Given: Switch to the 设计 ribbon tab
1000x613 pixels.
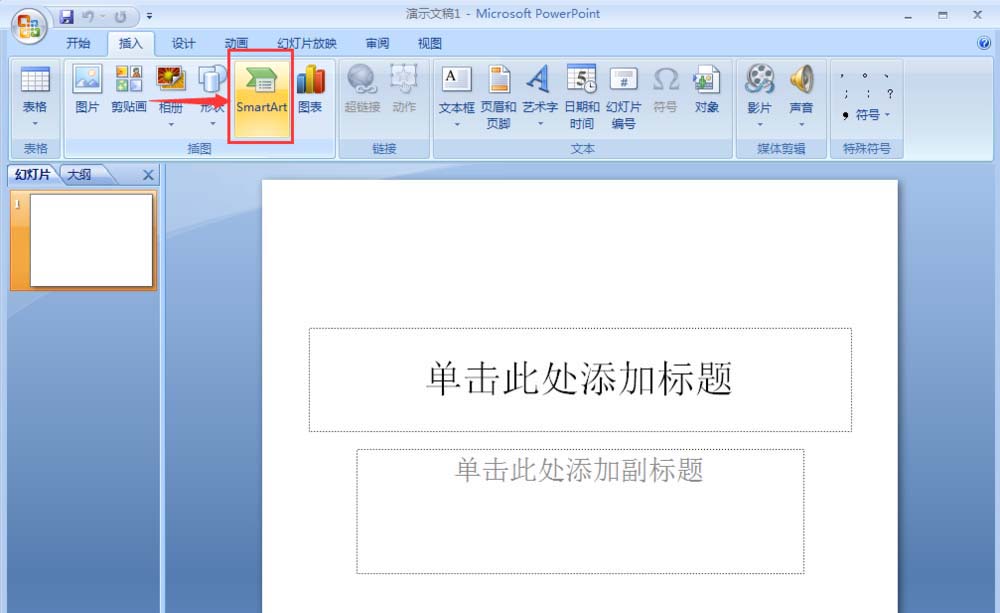Looking at the screenshot, I should click(183, 43).
